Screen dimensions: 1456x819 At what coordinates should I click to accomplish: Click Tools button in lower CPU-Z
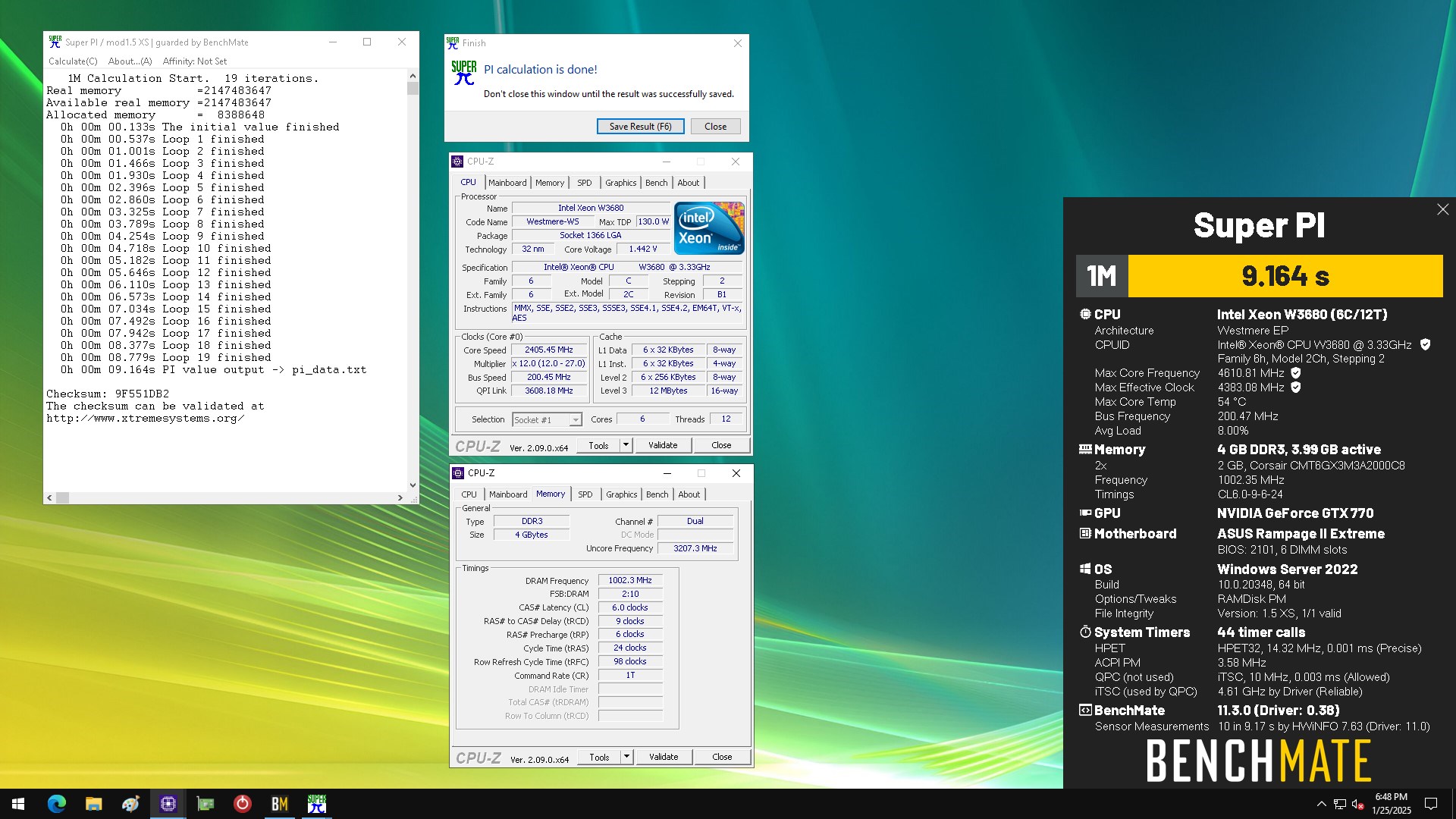pyautogui.click(x=599, y=758)
